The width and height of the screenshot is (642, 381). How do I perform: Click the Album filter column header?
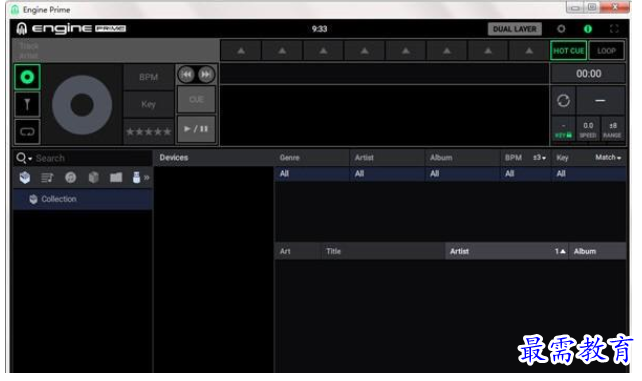pos(462,158)
